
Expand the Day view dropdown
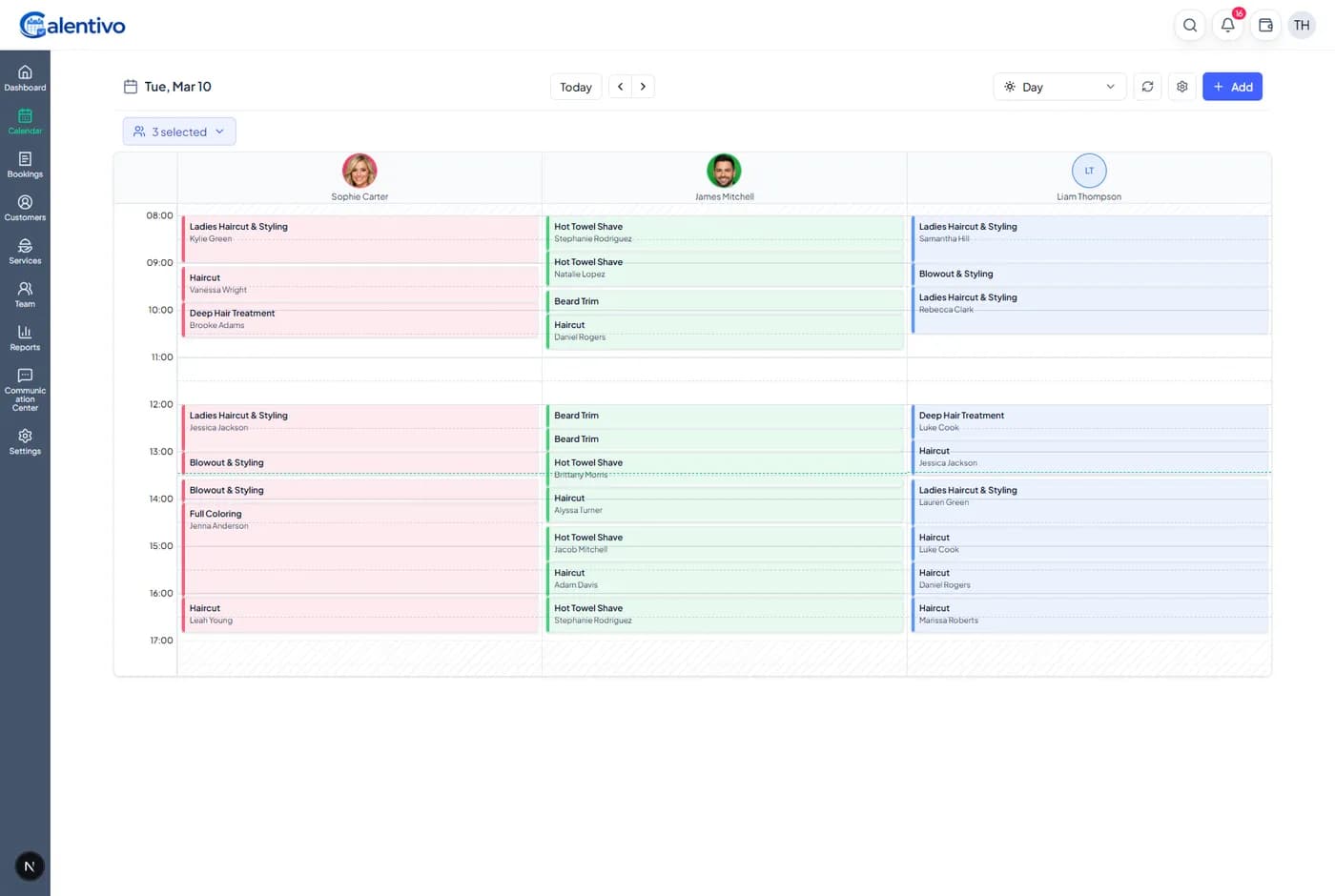point(1058,87)
